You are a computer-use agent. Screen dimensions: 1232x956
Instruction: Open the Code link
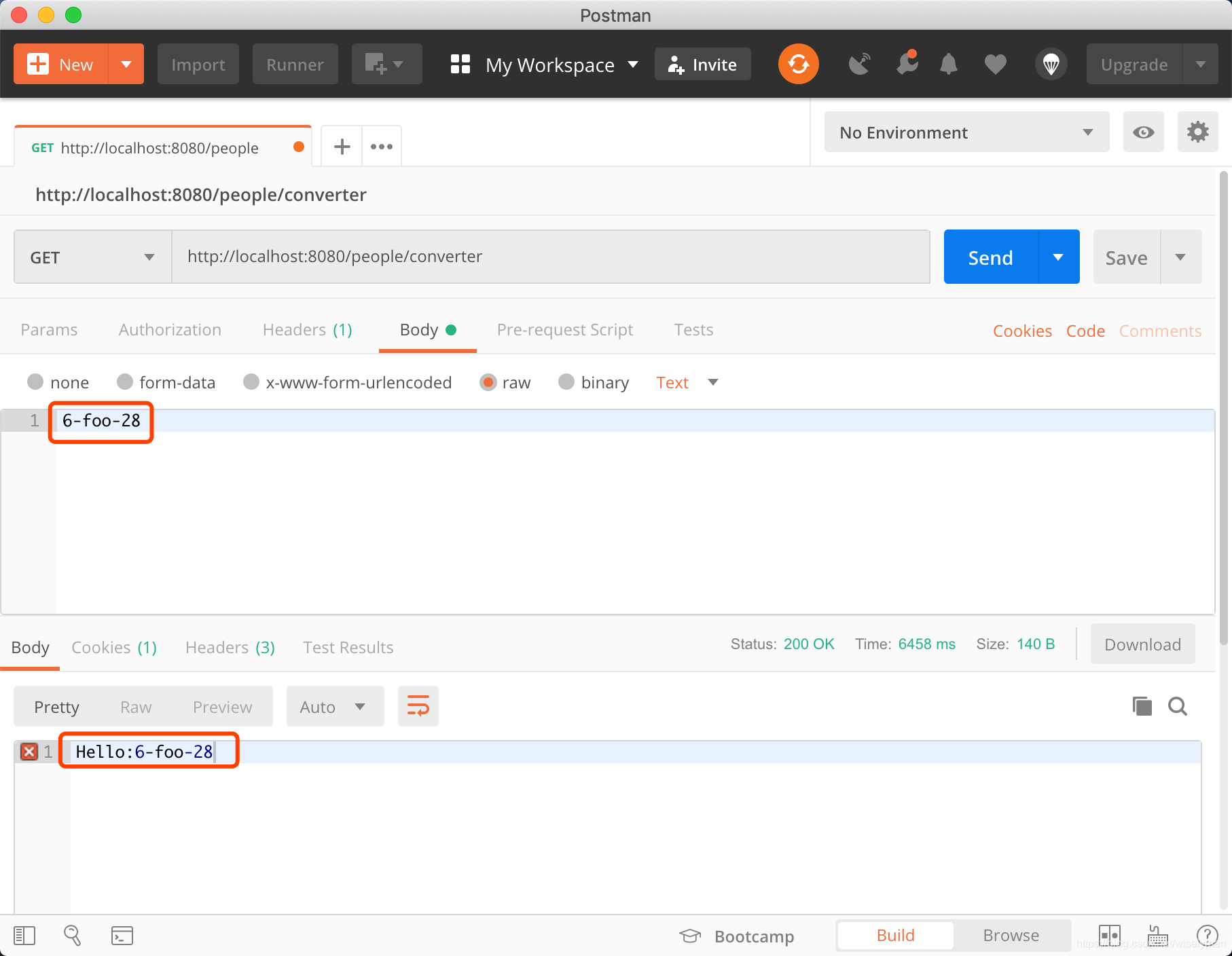pyautogui.click(x=1085, y=331)
